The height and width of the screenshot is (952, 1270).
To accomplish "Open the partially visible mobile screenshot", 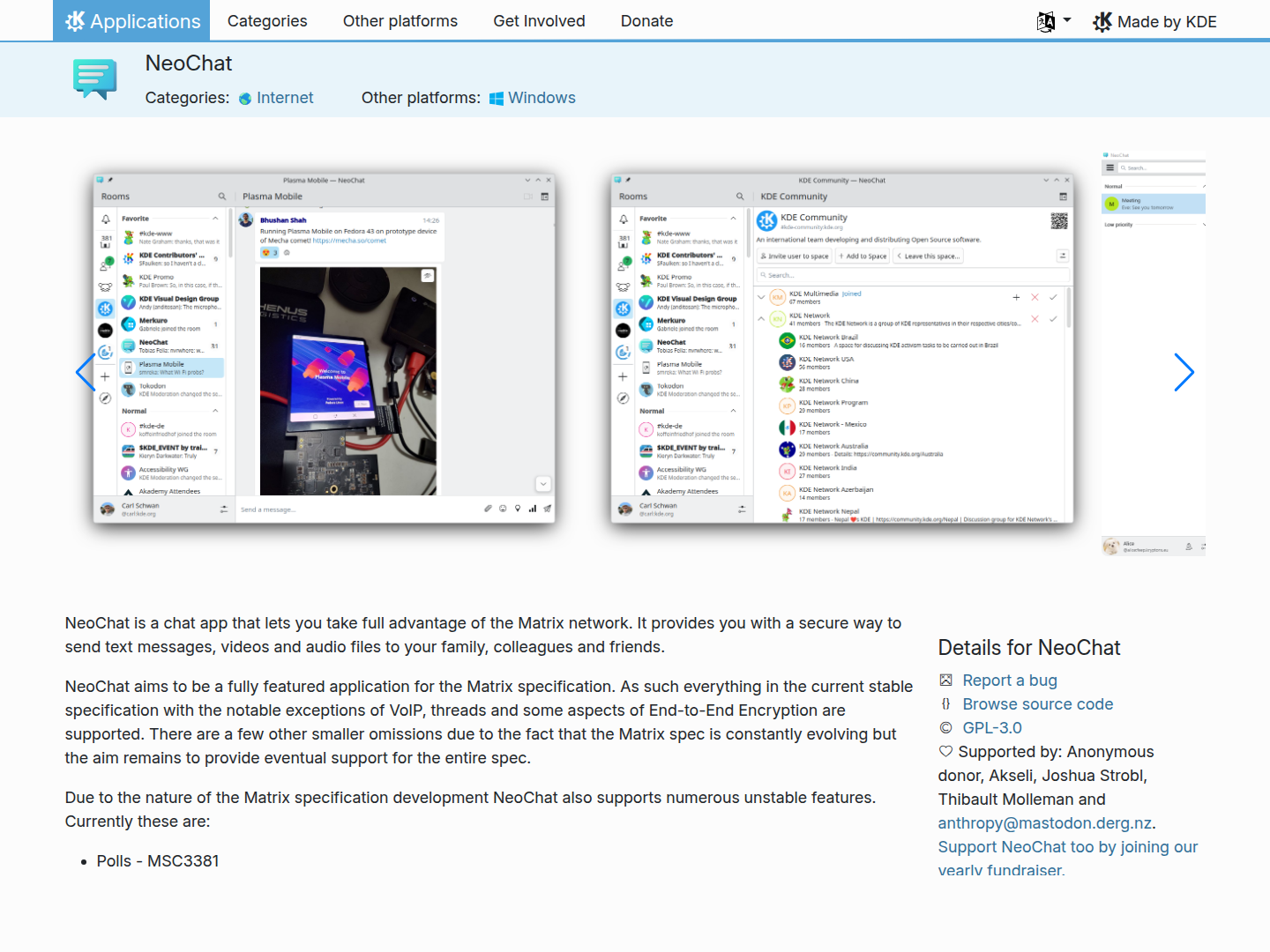I will click(x=1154, y=353).
